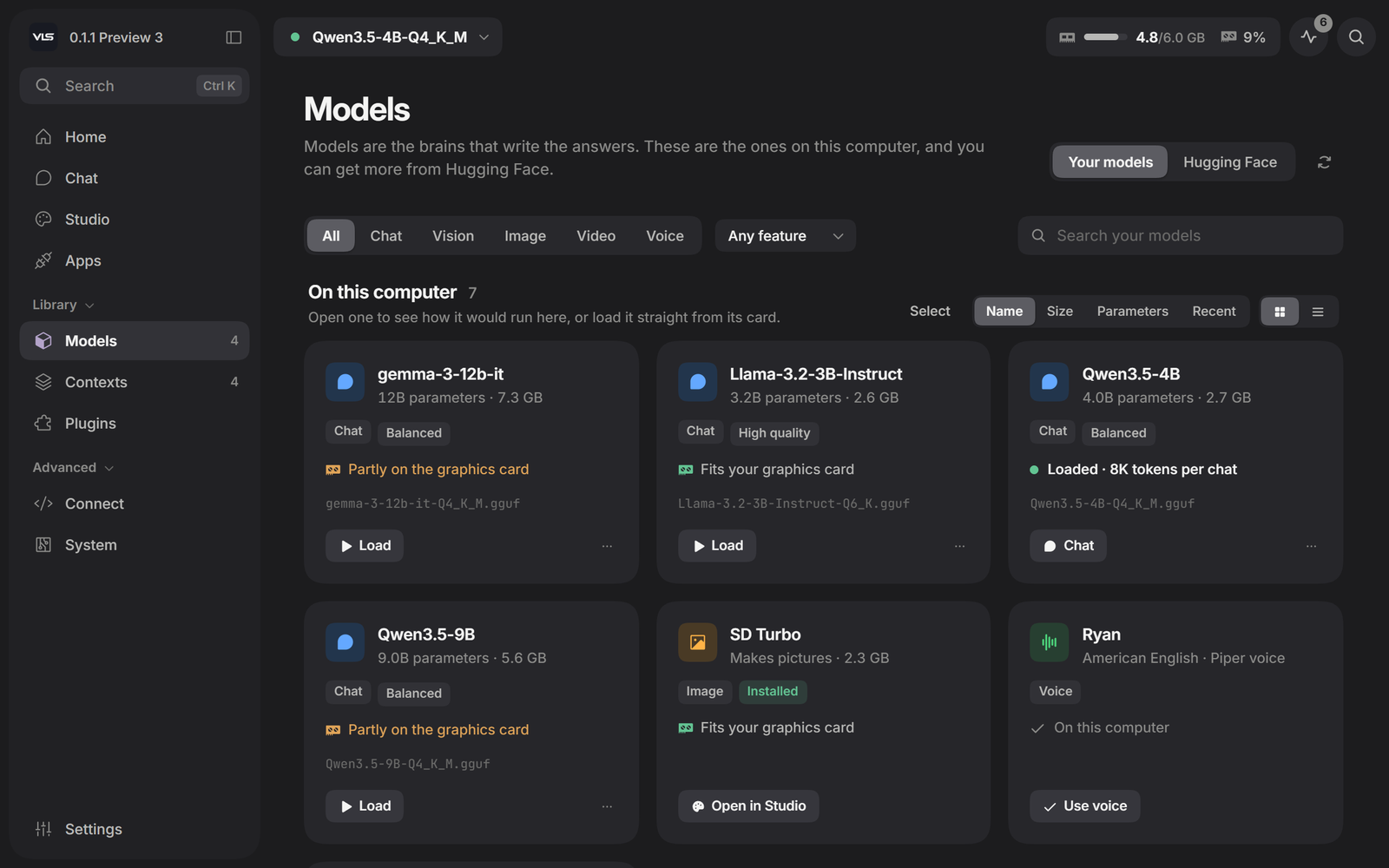Click the search magnifier icon in top bar
This screenshot has width=1389, height=868.
[x=1356, y=37]
